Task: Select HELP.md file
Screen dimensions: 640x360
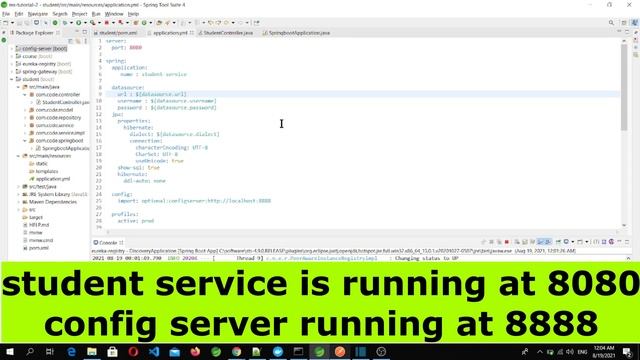Action: click(x=36, y=225)
